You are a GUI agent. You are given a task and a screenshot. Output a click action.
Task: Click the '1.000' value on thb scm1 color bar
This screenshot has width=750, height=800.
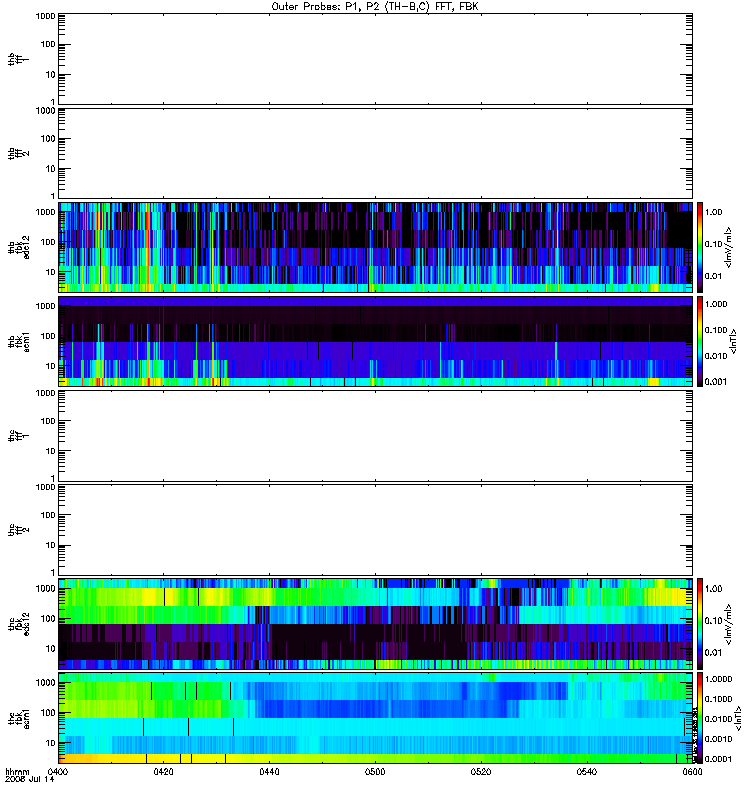pyautogui.click(x=716, y=304)
